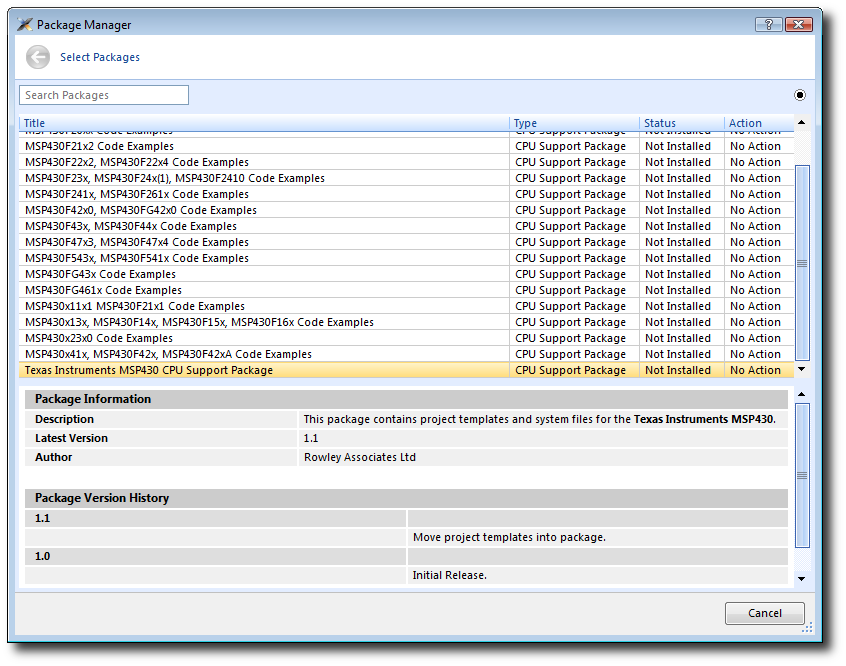
Task: Click the package list scrollbar thumb
Action: [801, 262]
